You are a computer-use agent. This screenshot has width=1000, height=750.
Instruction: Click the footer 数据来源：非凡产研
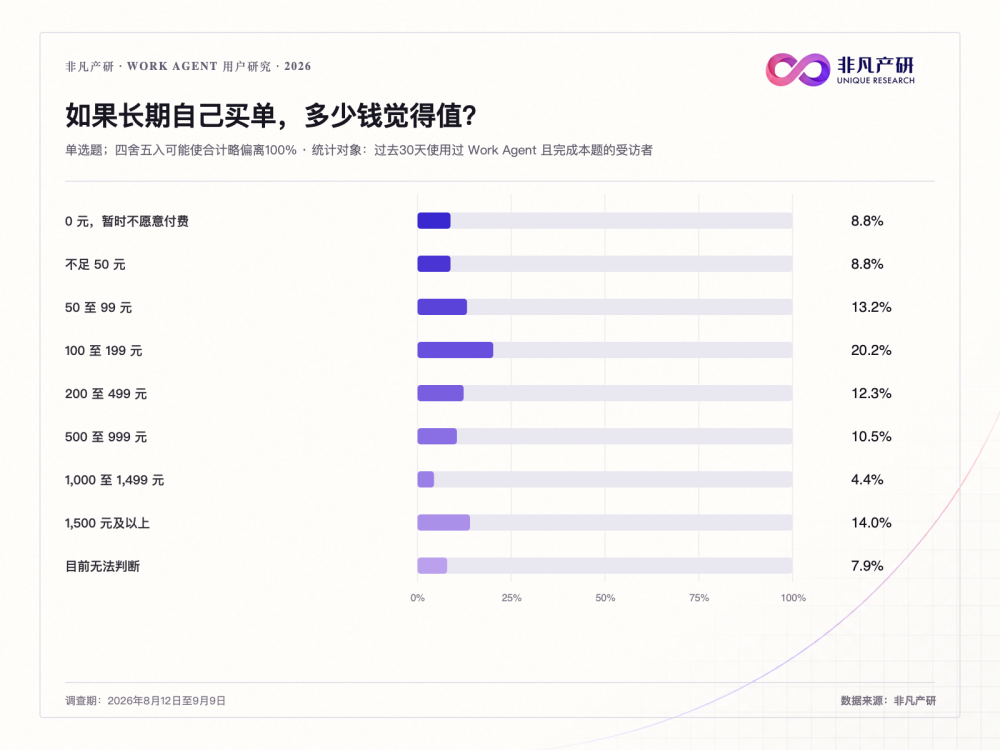pyautogui.click(x=888, y=701)
